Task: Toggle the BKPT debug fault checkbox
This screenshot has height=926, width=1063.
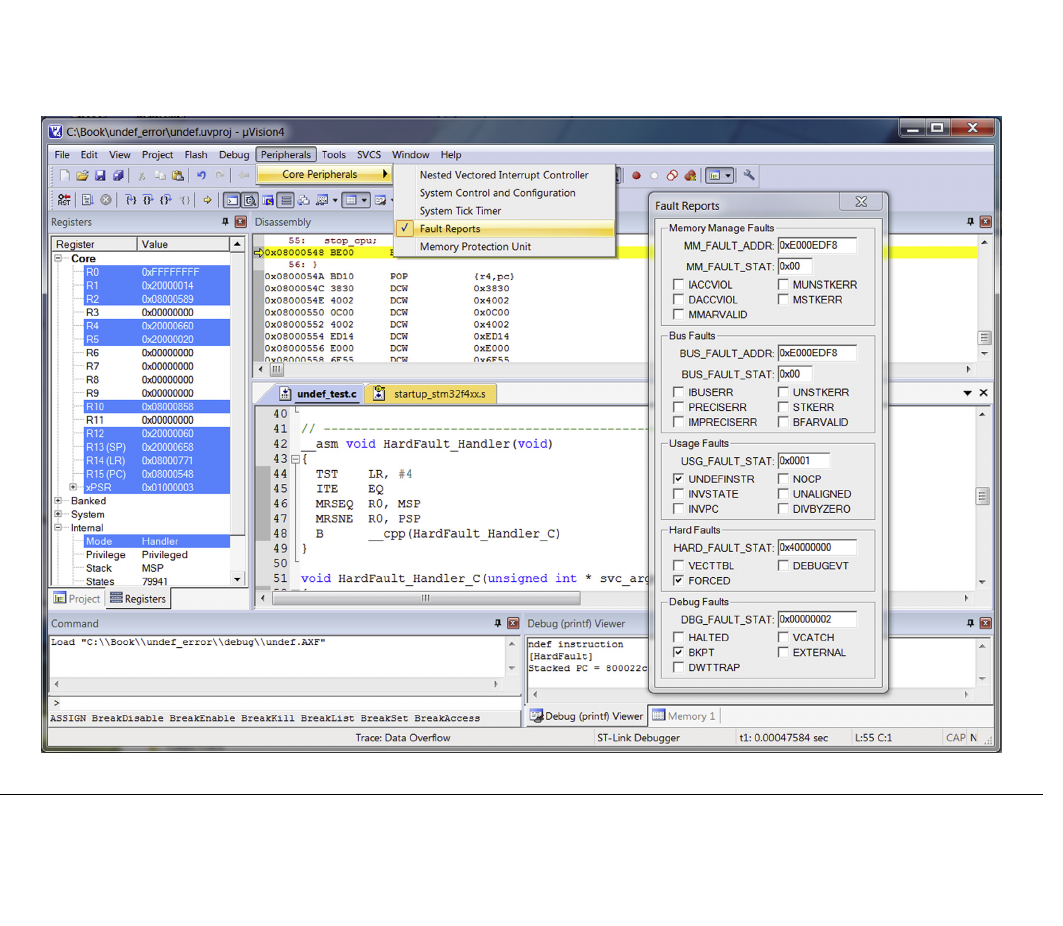Action: pyautogui.click(x=678, y=652)
